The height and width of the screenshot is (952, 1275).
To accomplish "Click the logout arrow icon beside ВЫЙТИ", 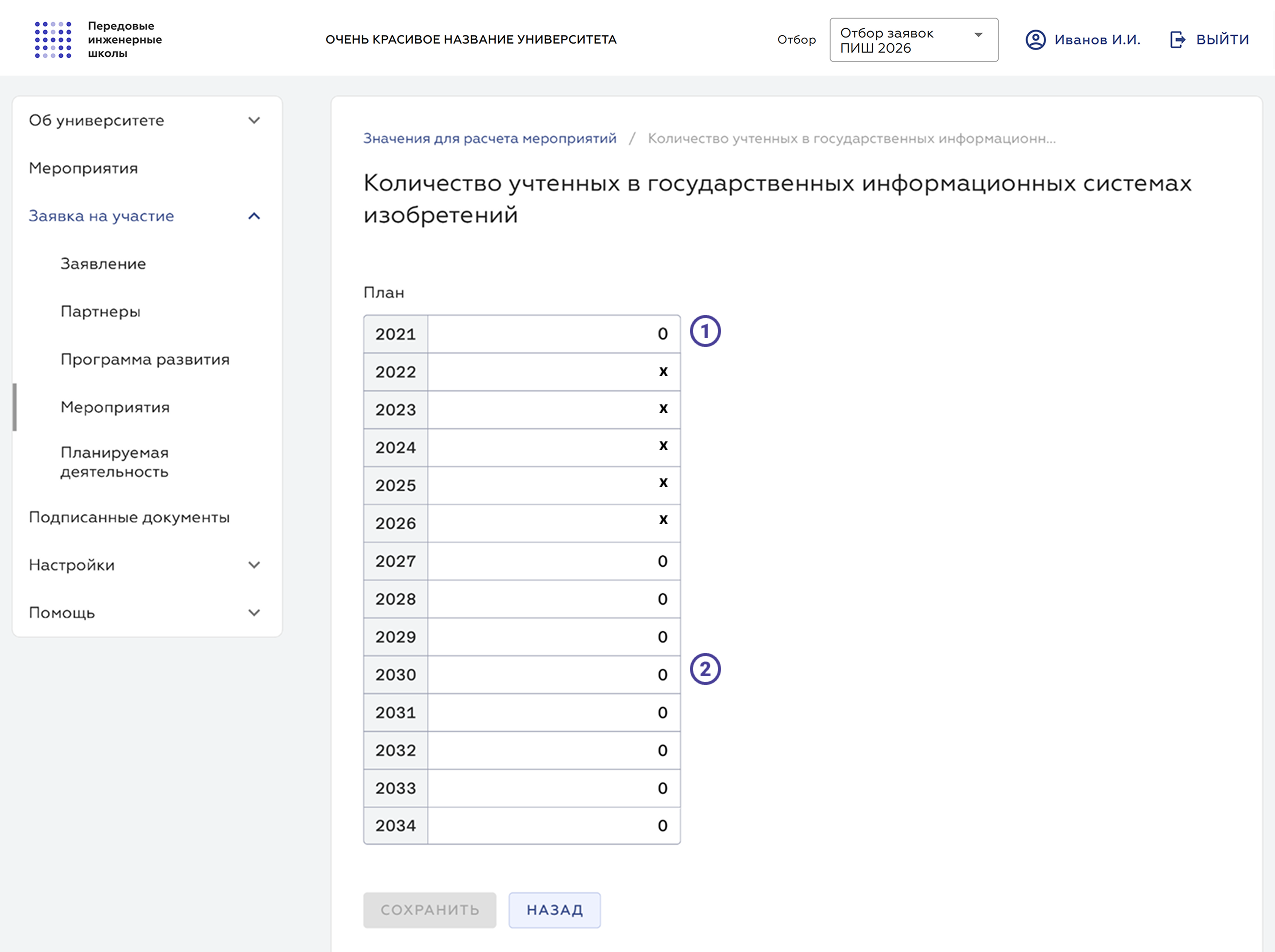I will coord(1178,40).
